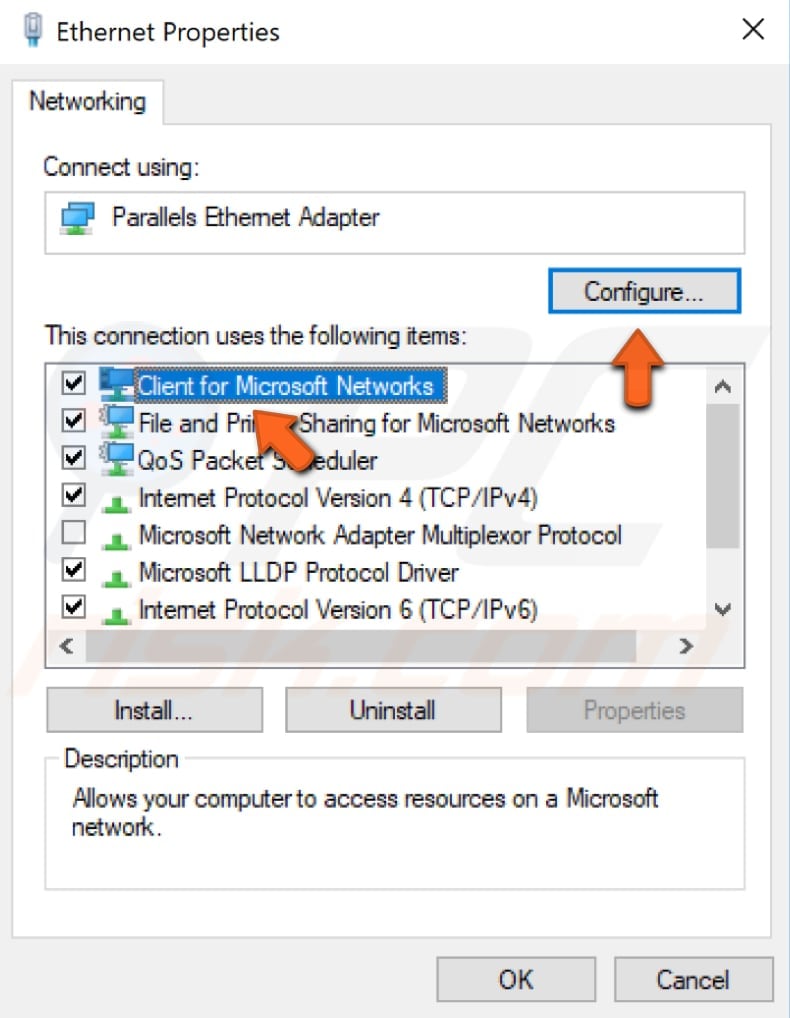Image resolution: width=790 pixels, height=1018 pixels.
Task: Click the Uninstall button
Action: tap(393, 710)
